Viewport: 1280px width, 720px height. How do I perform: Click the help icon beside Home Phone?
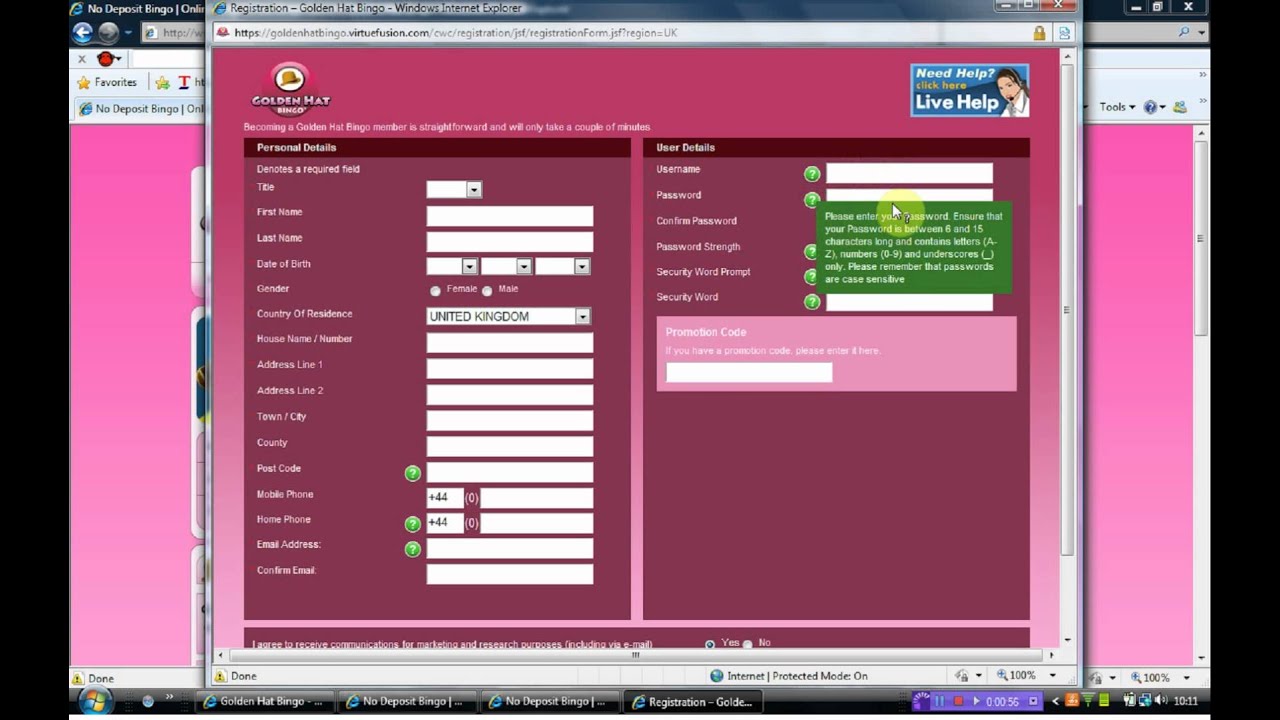coord(412,524)
